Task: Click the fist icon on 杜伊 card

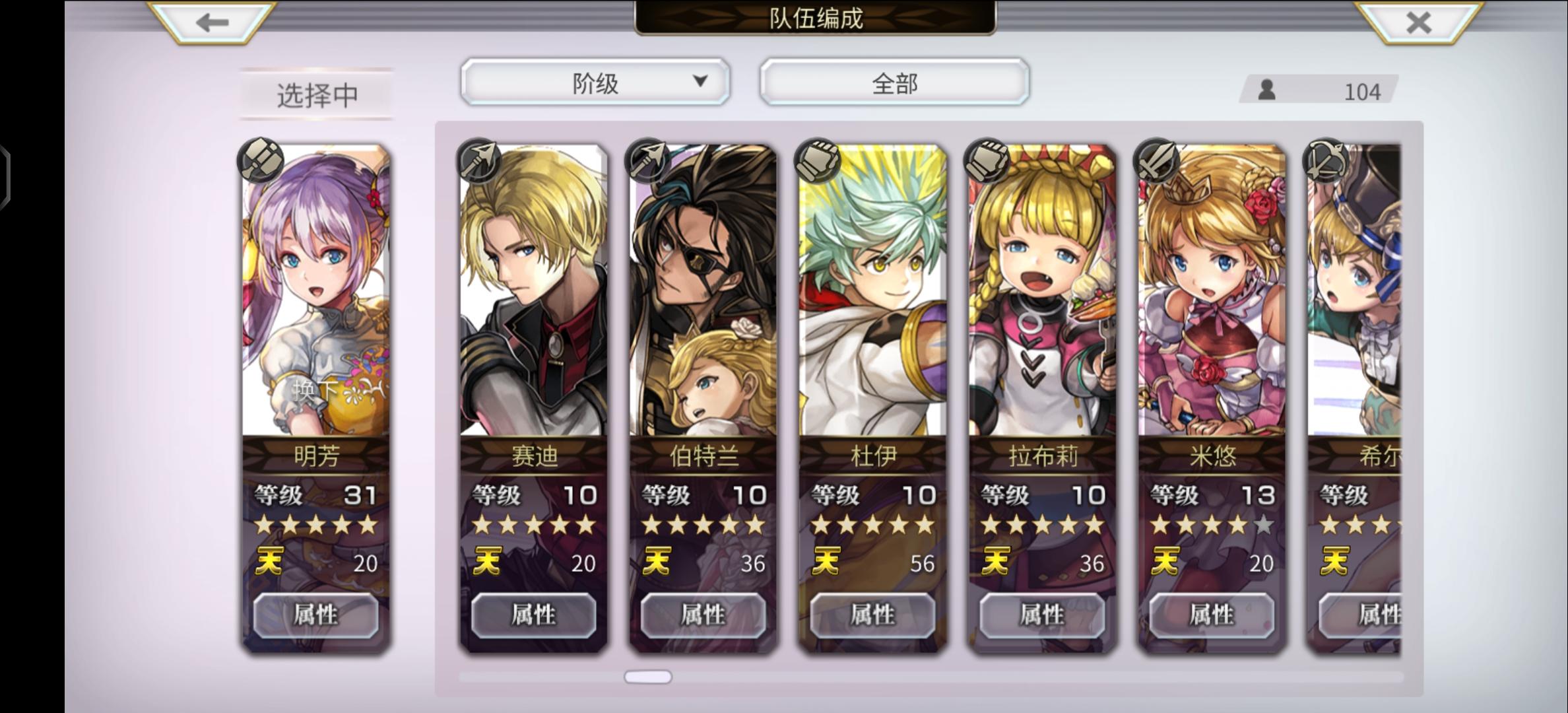Action: point(818,160)
